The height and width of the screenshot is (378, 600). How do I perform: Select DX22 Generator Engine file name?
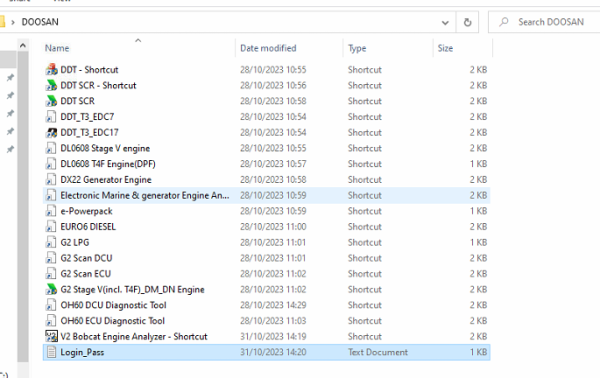[106, 179]
